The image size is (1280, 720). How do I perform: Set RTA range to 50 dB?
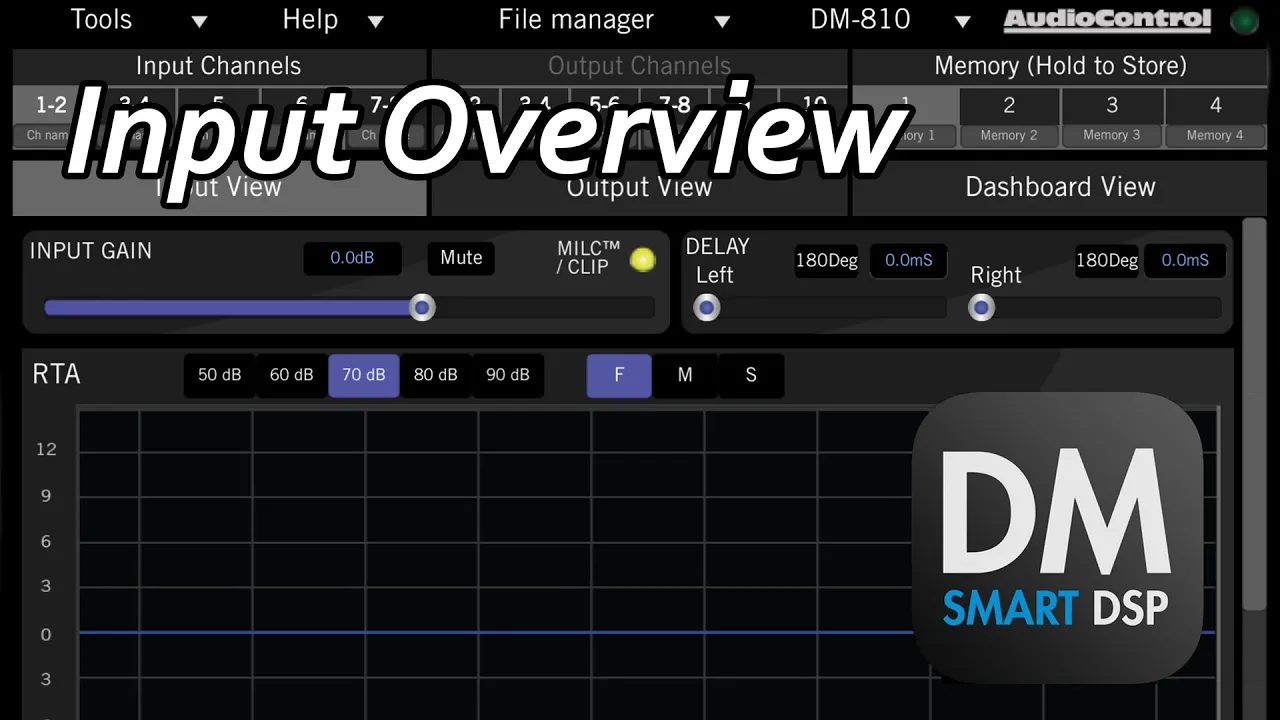[x=220, y=375]
